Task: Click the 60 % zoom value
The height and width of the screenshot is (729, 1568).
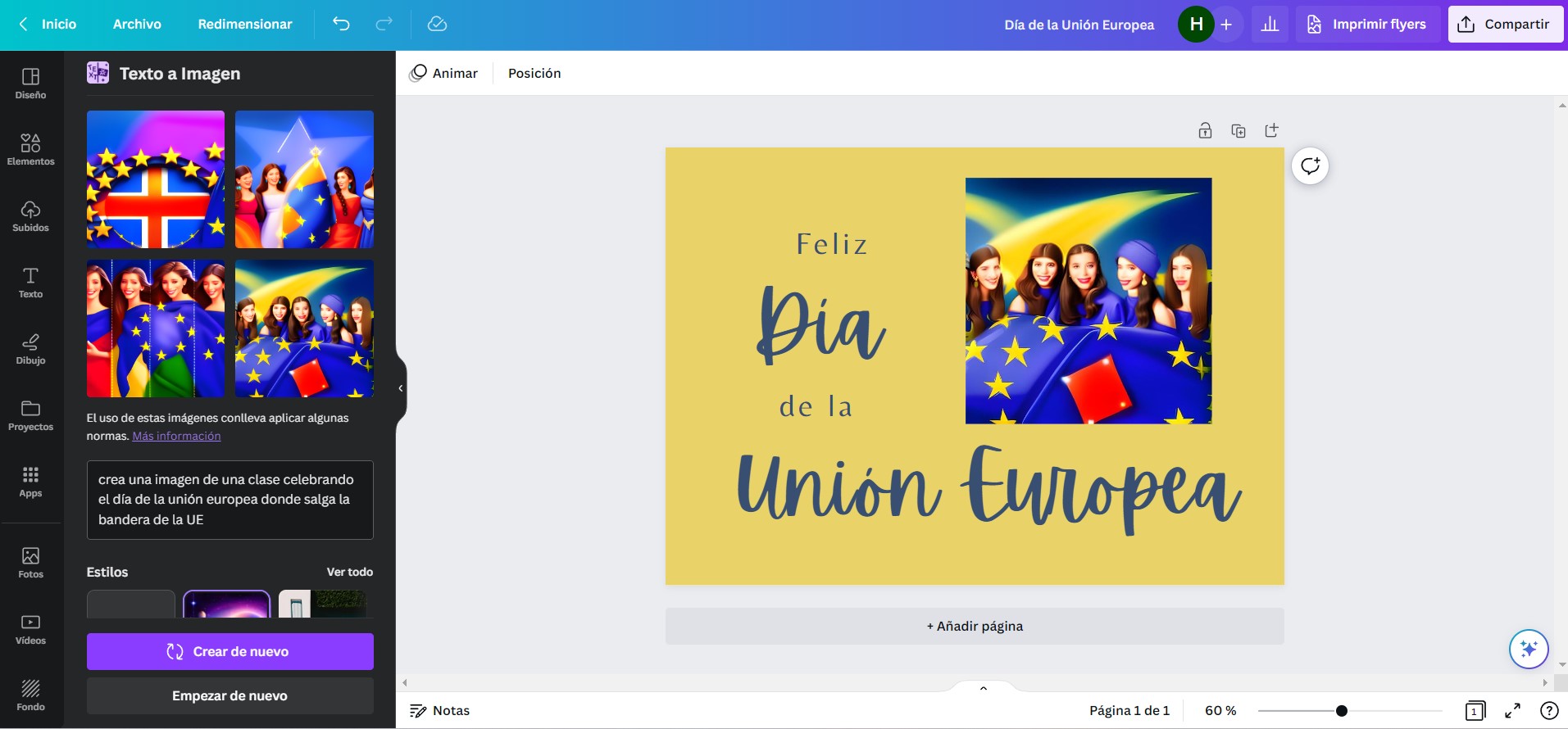Action: coord(1220,710)
